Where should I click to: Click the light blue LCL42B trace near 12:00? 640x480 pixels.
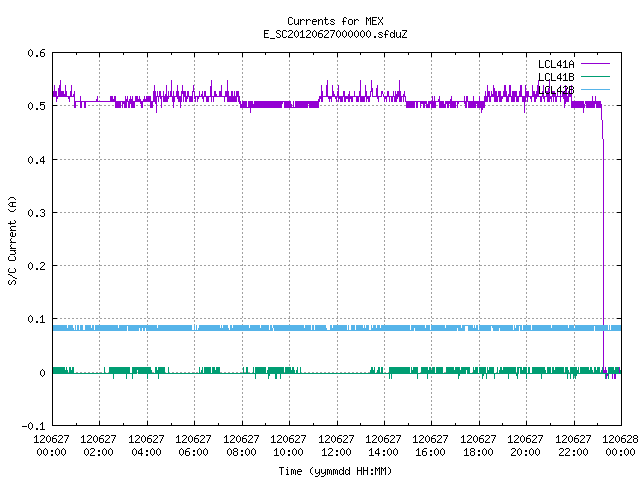337,328
